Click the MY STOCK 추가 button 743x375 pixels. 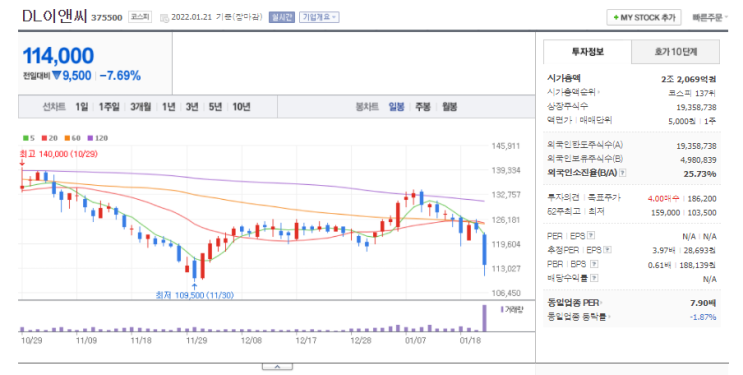[644, 18]
